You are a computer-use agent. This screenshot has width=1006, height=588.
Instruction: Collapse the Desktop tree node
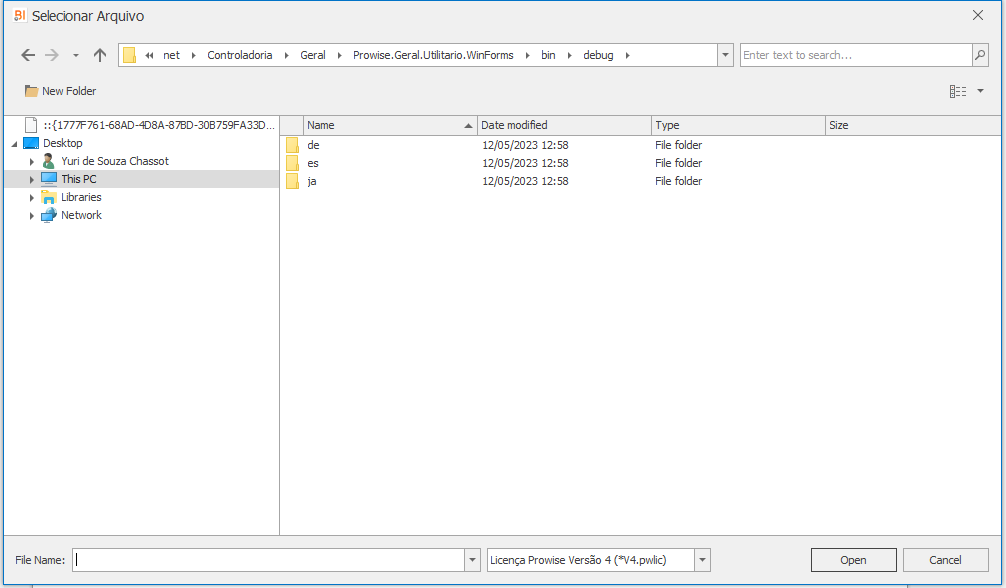(14, 144)
